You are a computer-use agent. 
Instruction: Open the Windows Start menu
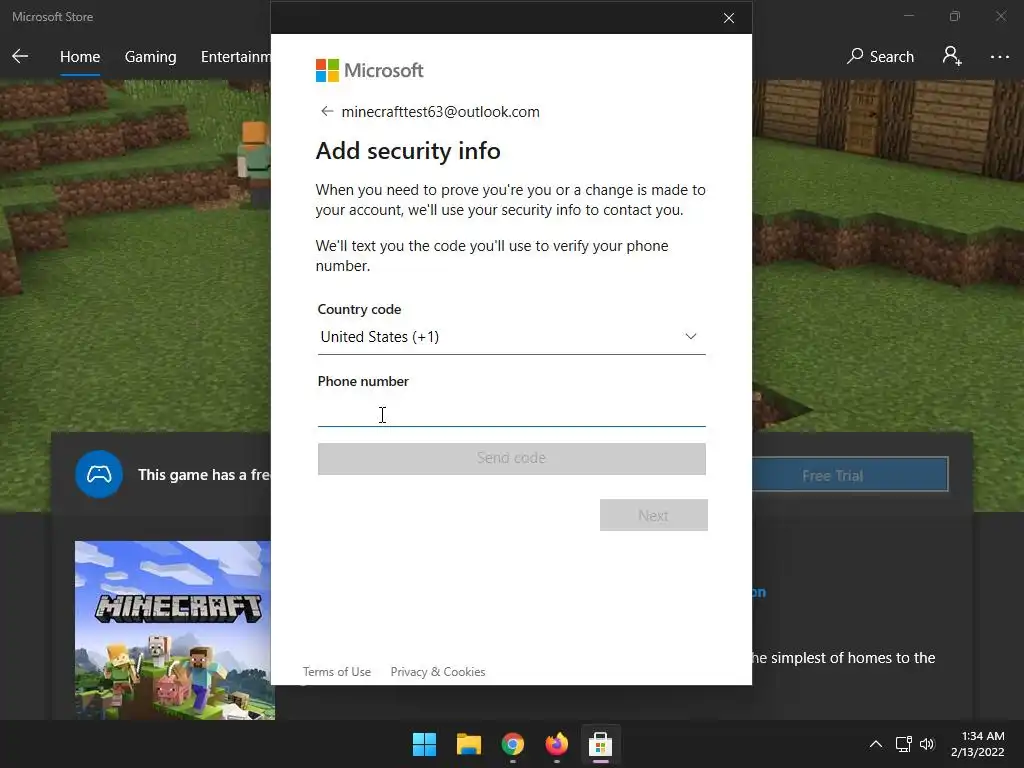click(x=424, y=744)
